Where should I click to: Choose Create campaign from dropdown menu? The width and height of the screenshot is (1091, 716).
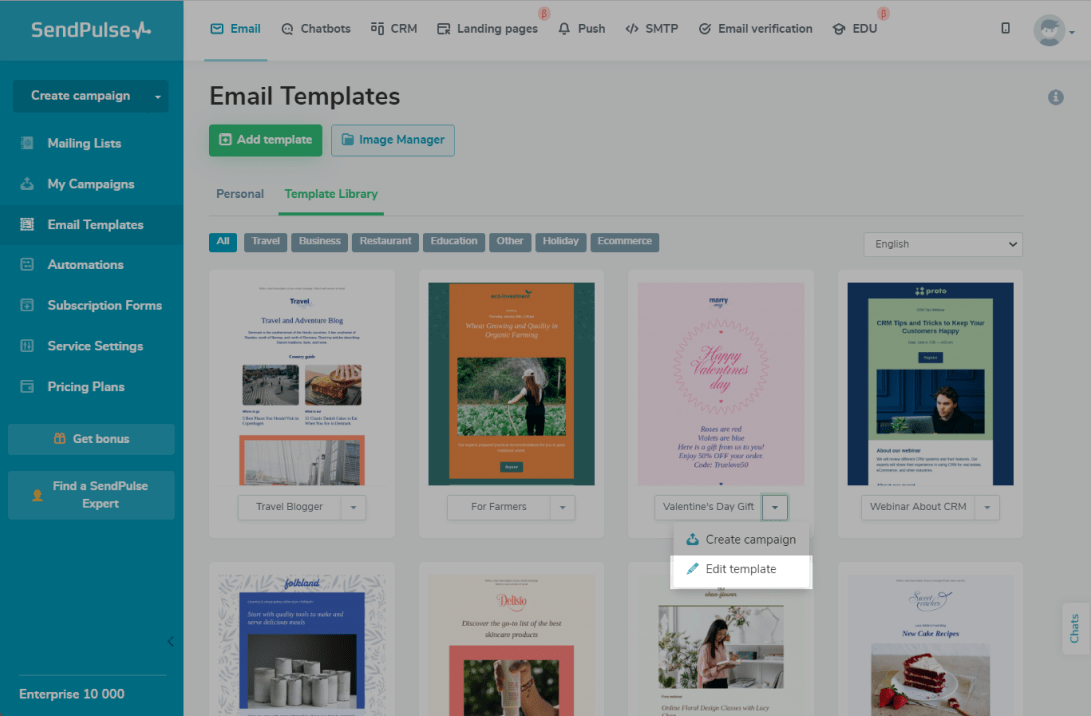[x=741, y=540]
